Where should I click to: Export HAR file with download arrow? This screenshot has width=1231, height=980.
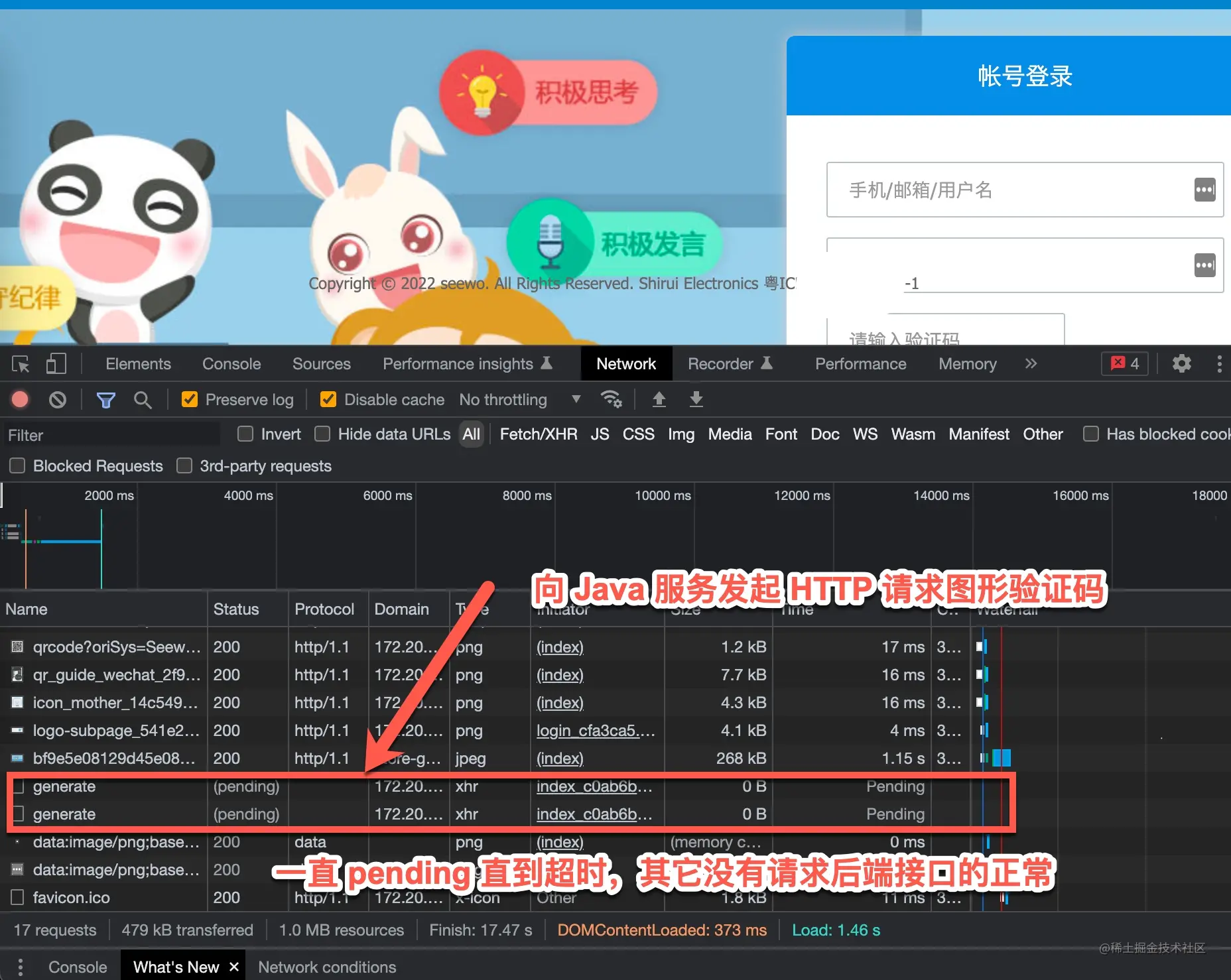696,399
